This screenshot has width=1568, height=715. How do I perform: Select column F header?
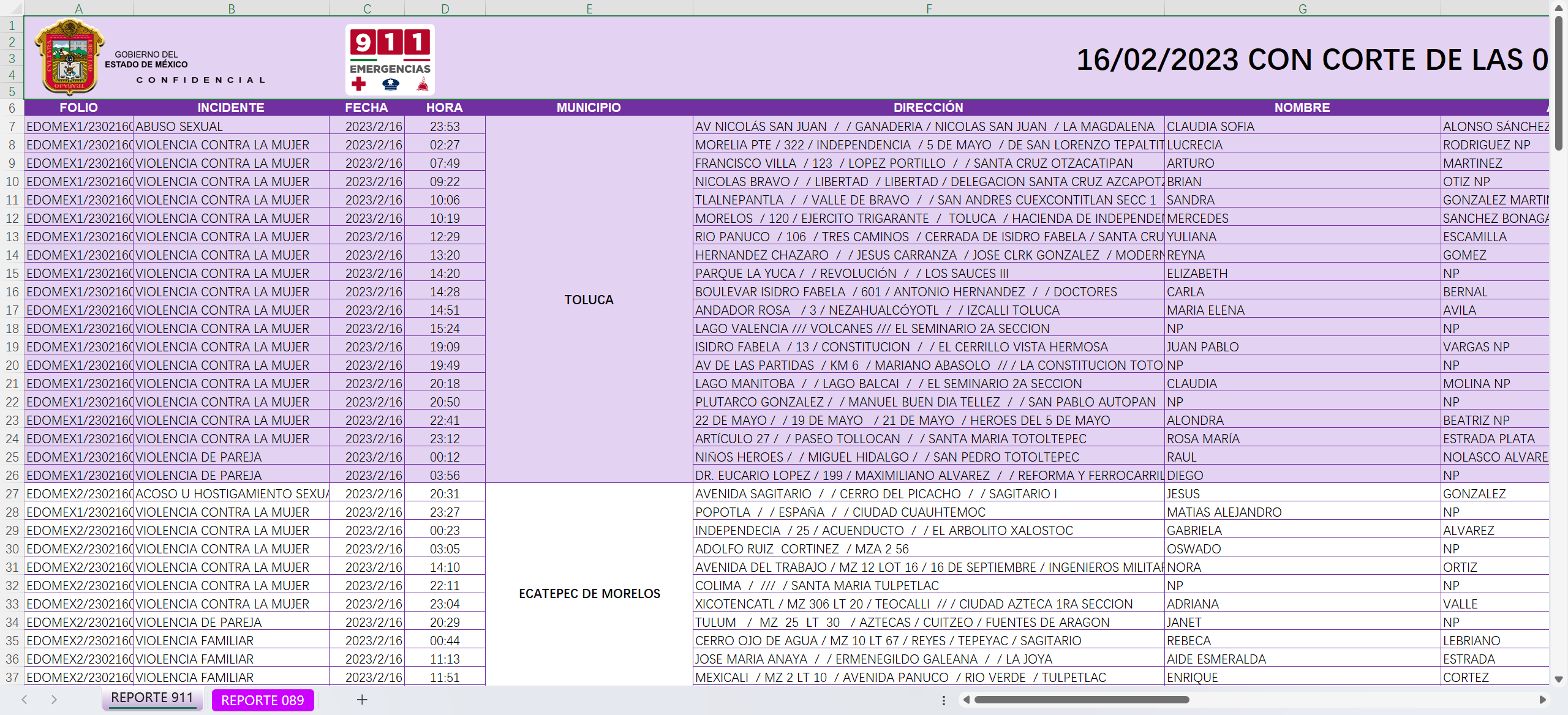(x=929, y=9)
